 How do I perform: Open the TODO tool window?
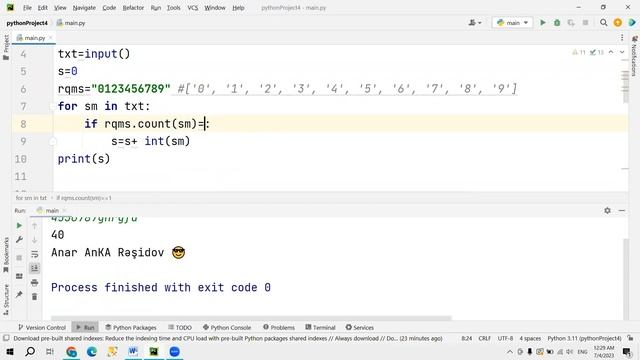click(x=180, y=327)
